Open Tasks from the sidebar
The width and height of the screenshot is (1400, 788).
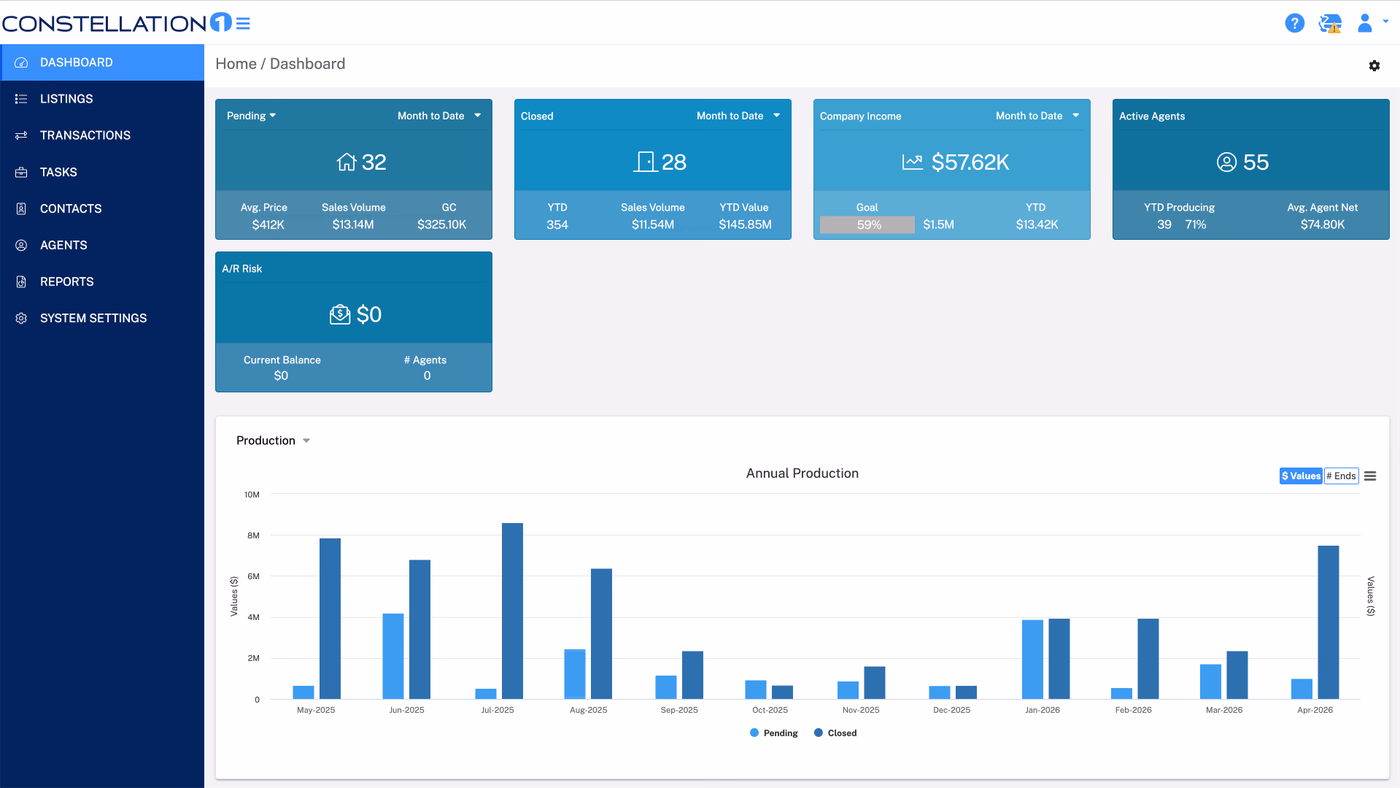click(102, 172)
